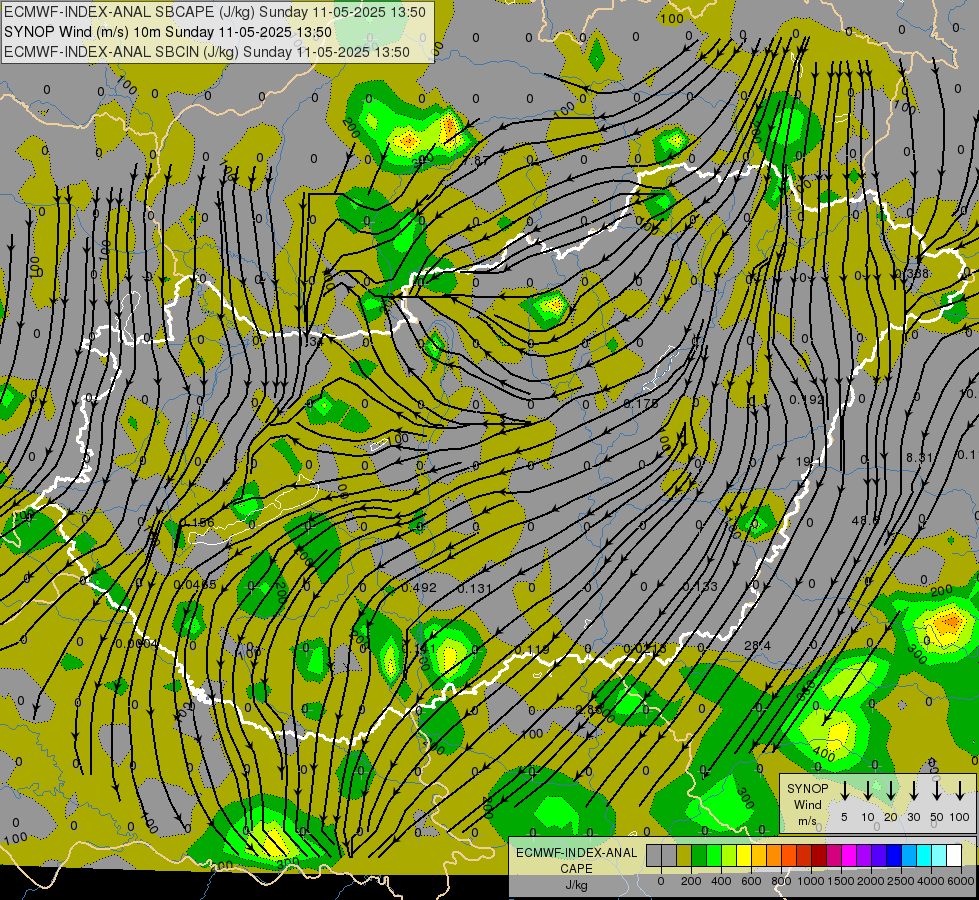
Task: Click the wind value 0.388 on map
Action: [912, 274]
